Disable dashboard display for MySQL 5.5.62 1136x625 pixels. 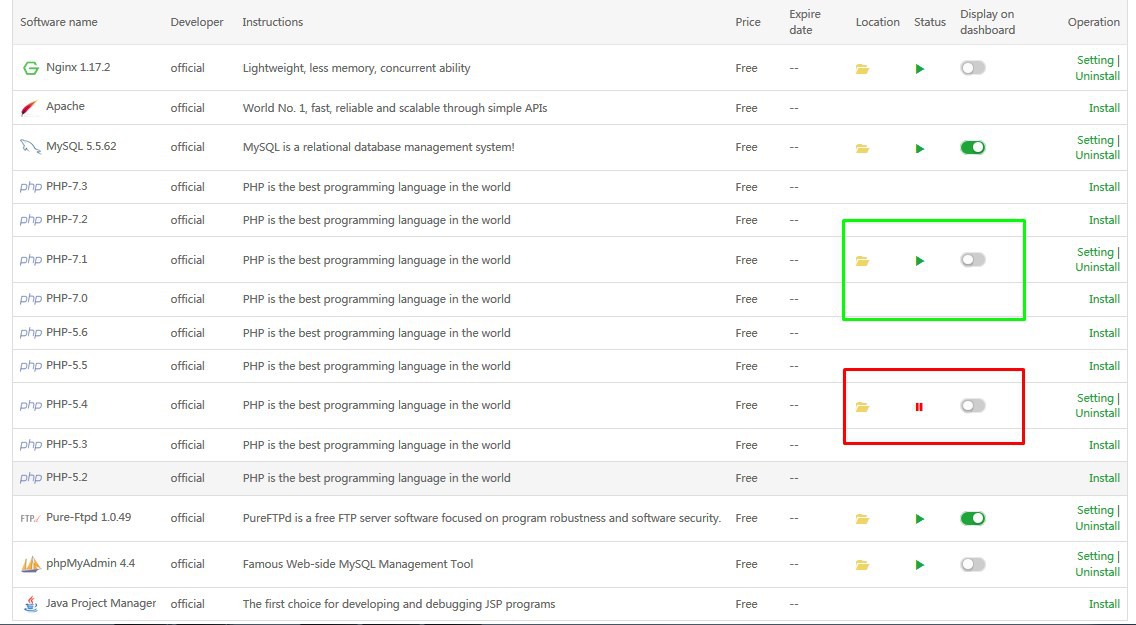973,148
